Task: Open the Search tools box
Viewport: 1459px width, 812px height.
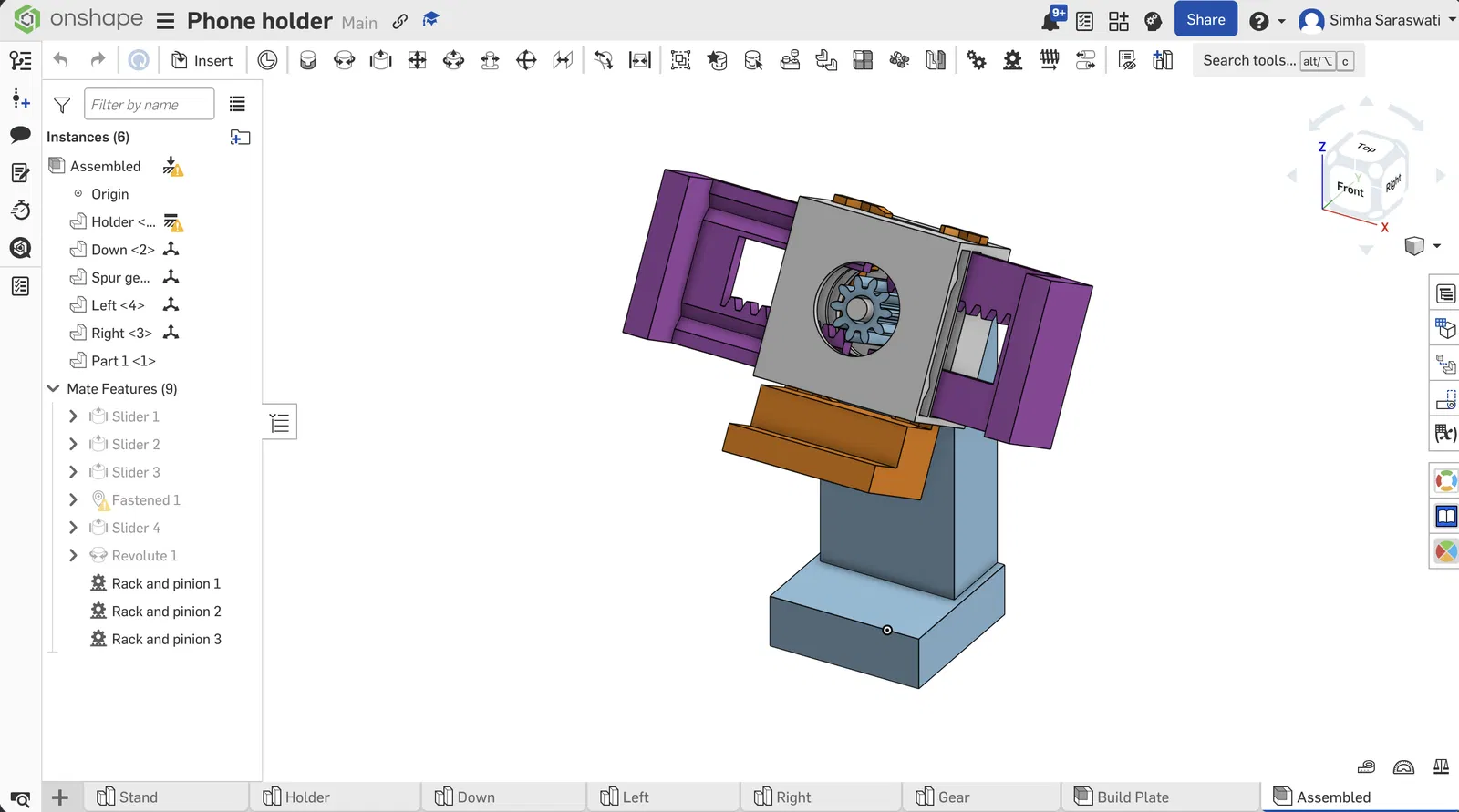Action: 1278,60
